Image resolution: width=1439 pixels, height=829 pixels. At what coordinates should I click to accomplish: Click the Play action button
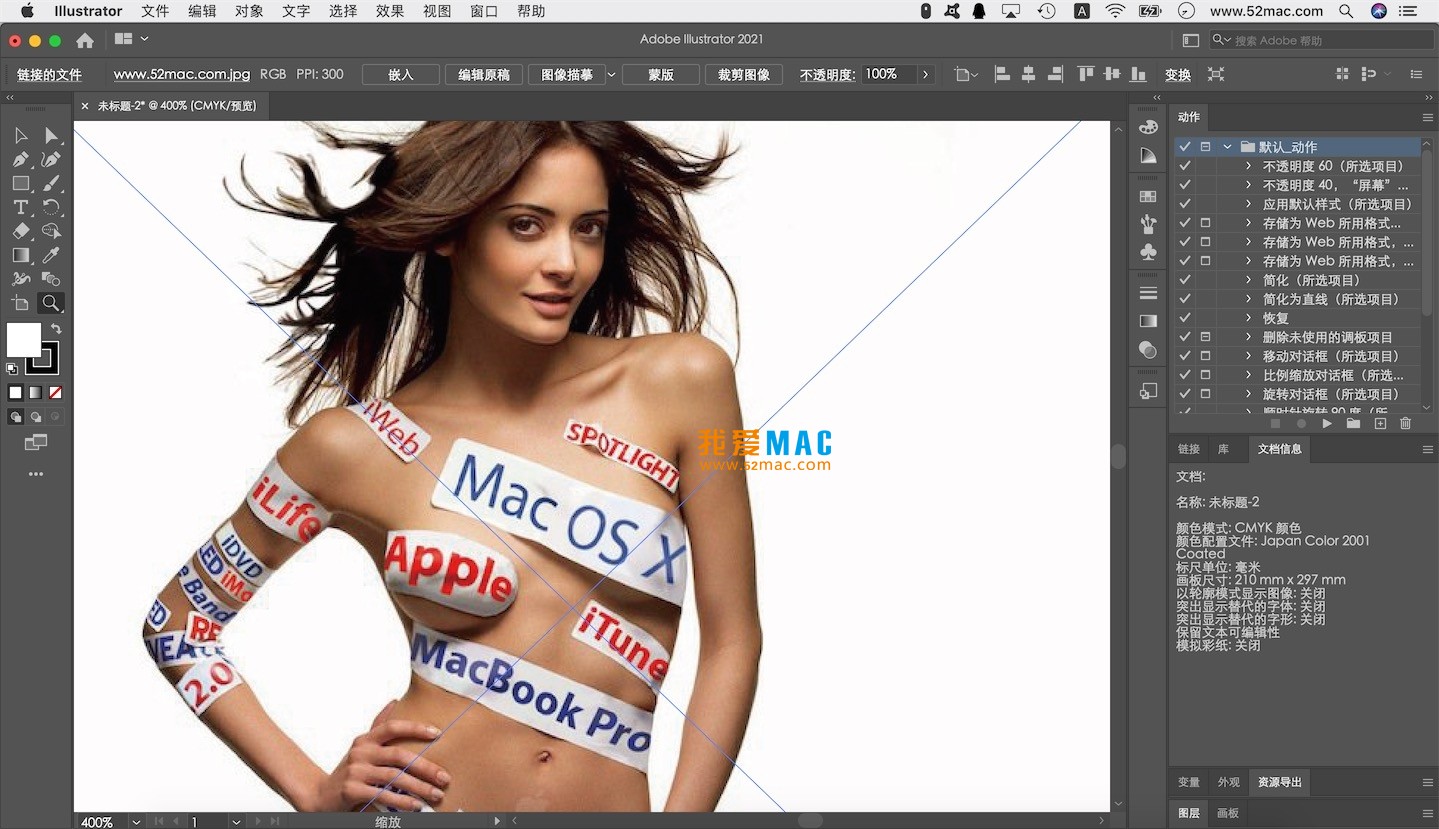pyautogui.click(x=1327, y=424)
